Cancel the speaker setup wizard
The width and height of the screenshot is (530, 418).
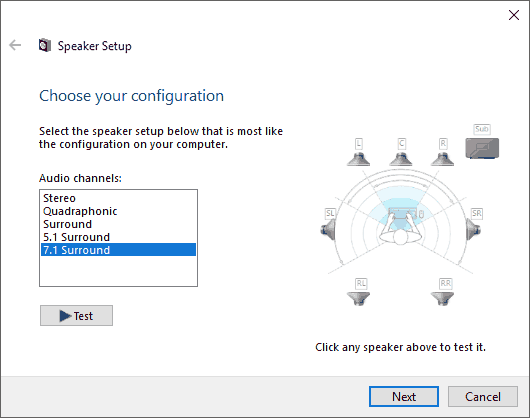pos(483,396)
